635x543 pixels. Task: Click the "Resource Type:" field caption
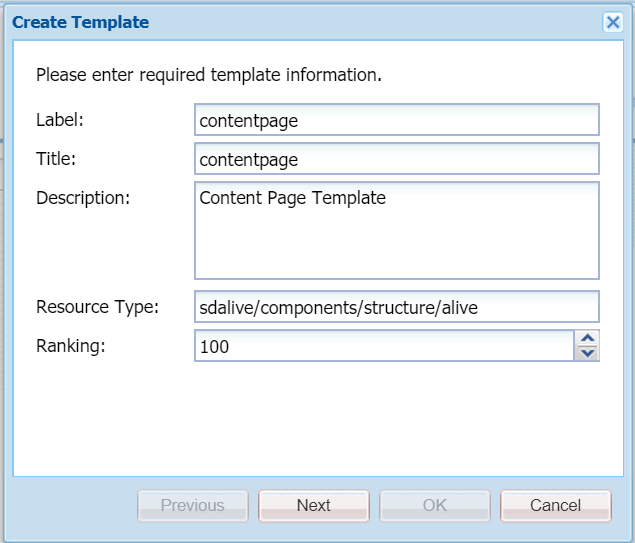pyautogui.click(x=97, y=307)
